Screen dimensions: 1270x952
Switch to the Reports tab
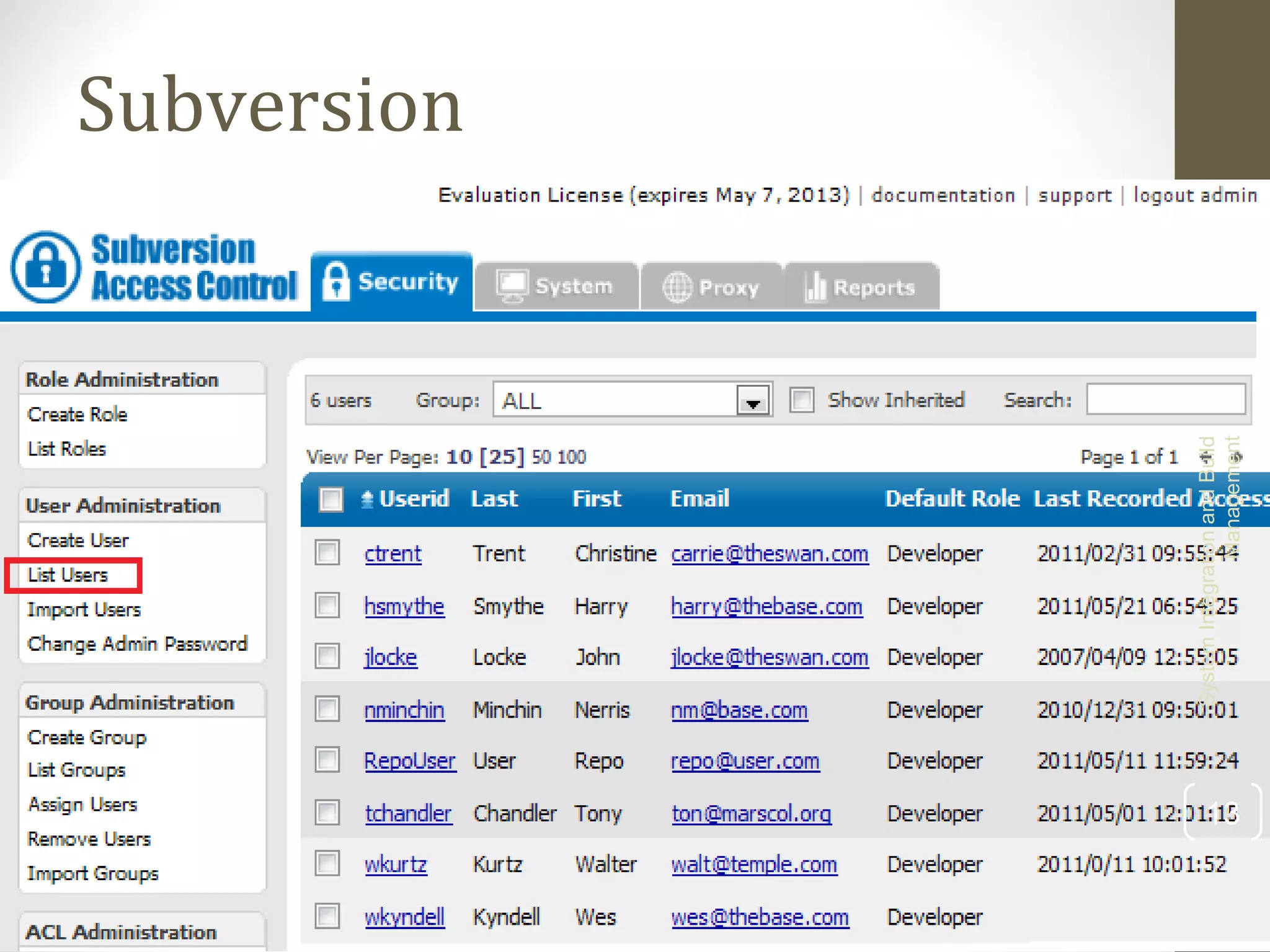click(x=862, y=286)
